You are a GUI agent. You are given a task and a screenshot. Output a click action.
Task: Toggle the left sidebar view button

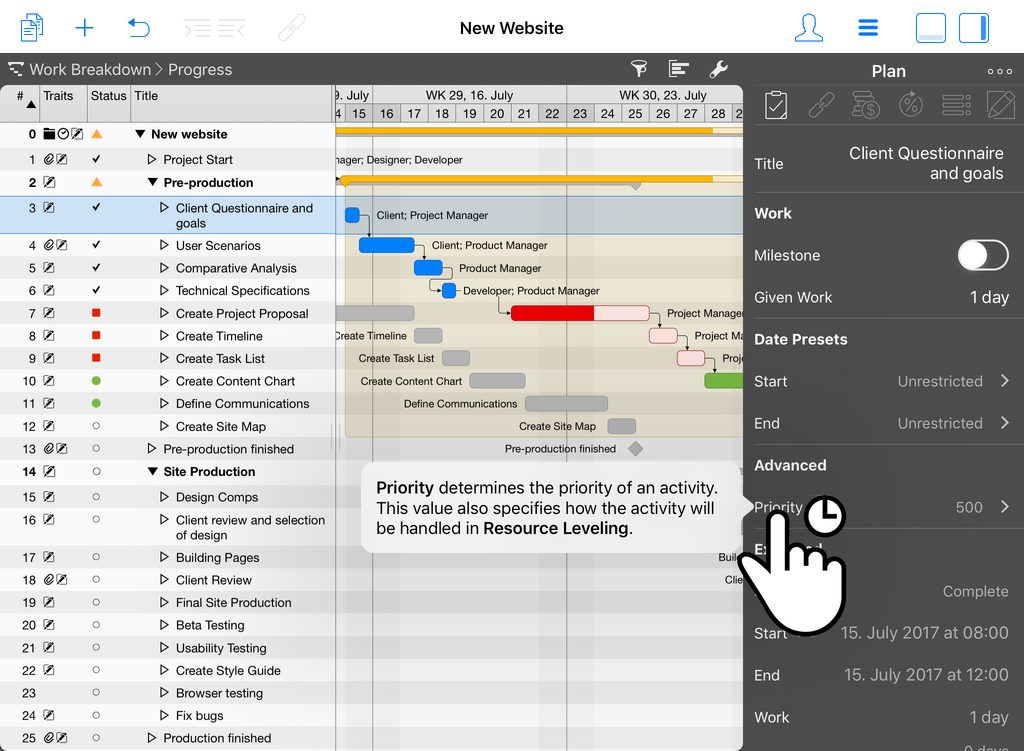(930, 27)
